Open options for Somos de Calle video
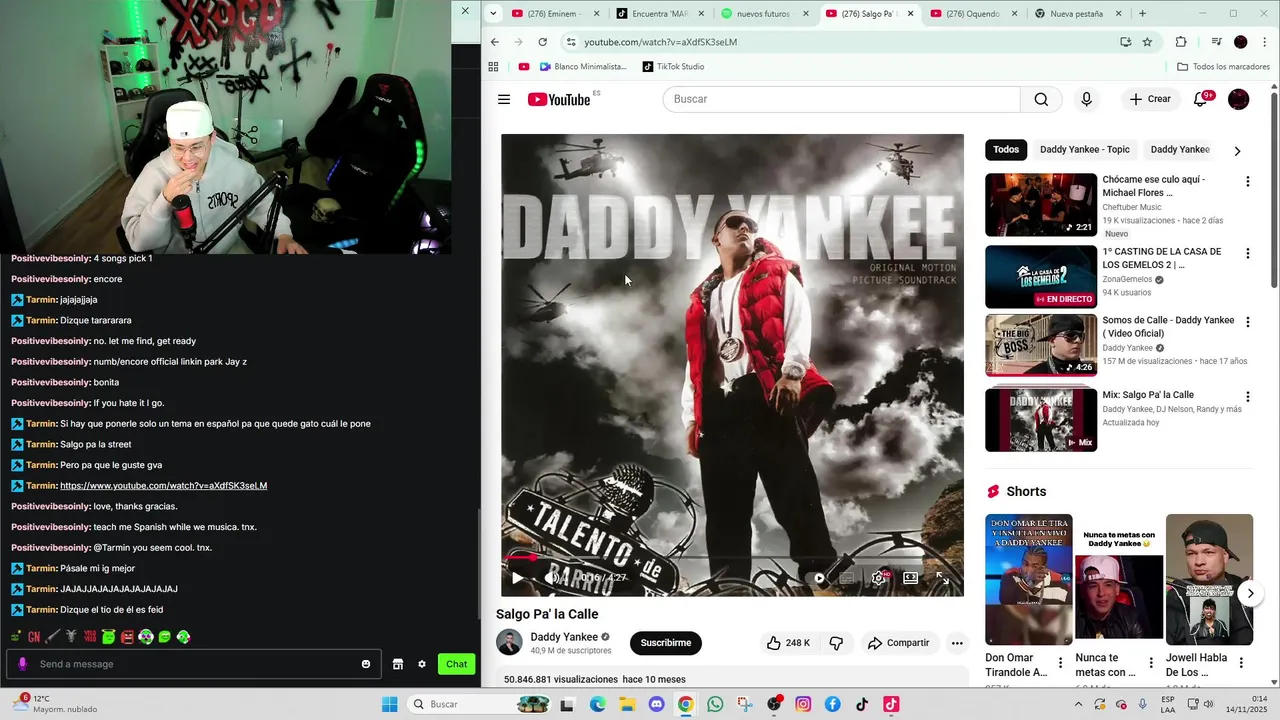1280x720 pixels. (x=1247, y=322)
